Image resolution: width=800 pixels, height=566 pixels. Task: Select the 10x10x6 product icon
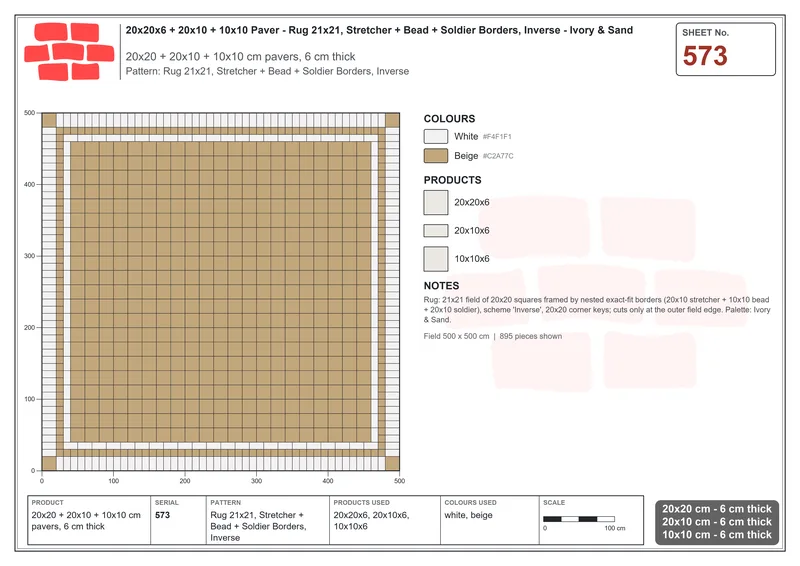[x=436, y=259]
